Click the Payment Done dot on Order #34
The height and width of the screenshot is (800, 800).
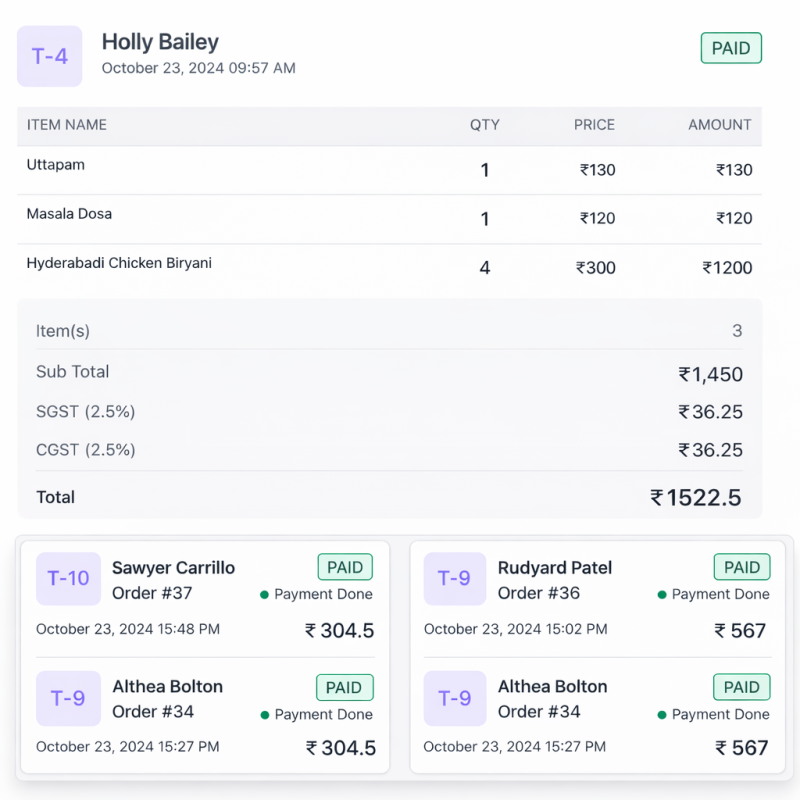263,714
